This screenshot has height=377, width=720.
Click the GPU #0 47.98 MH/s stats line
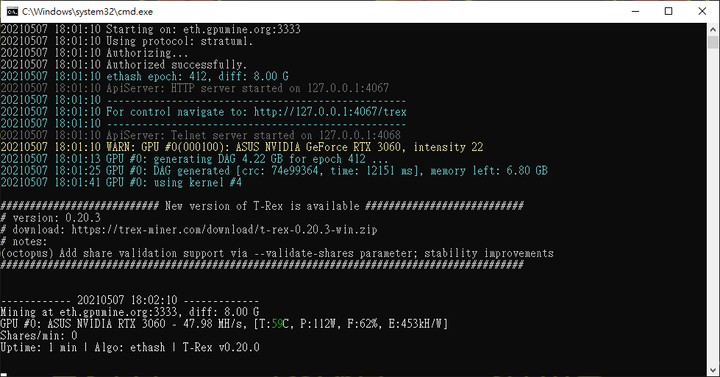(224, 324)
